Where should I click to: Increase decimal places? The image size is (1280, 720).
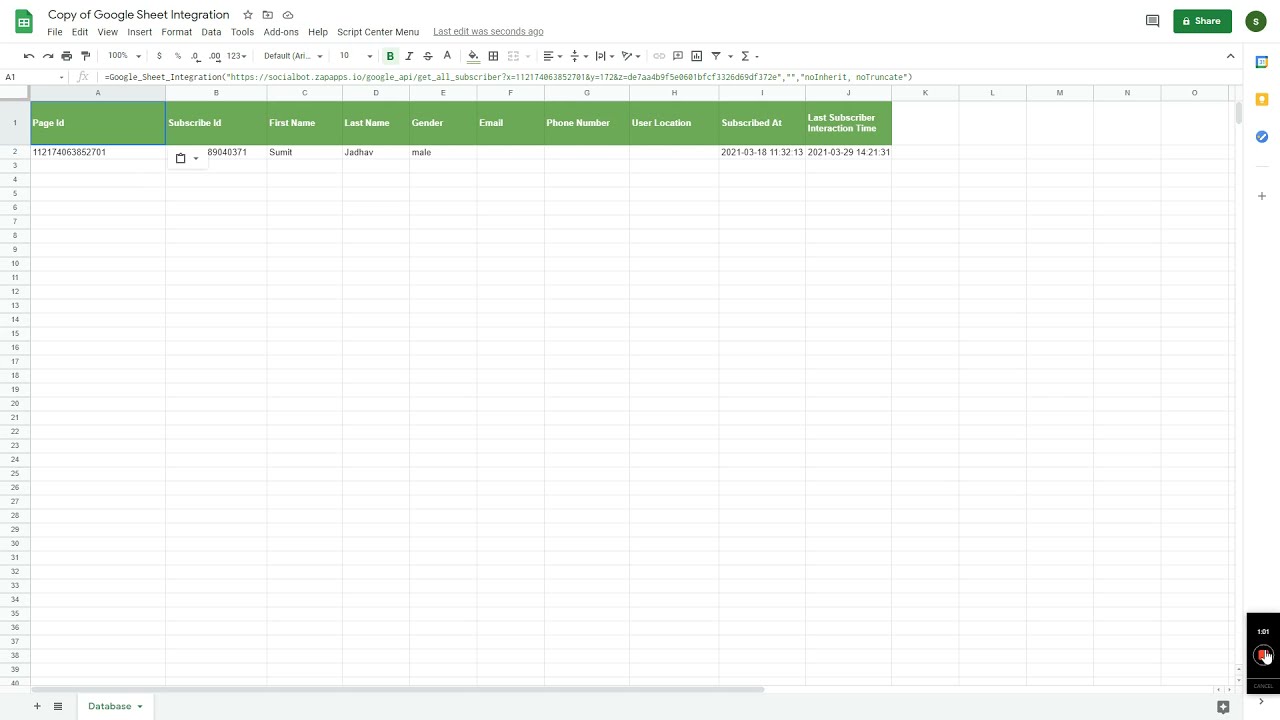(215, 56)
